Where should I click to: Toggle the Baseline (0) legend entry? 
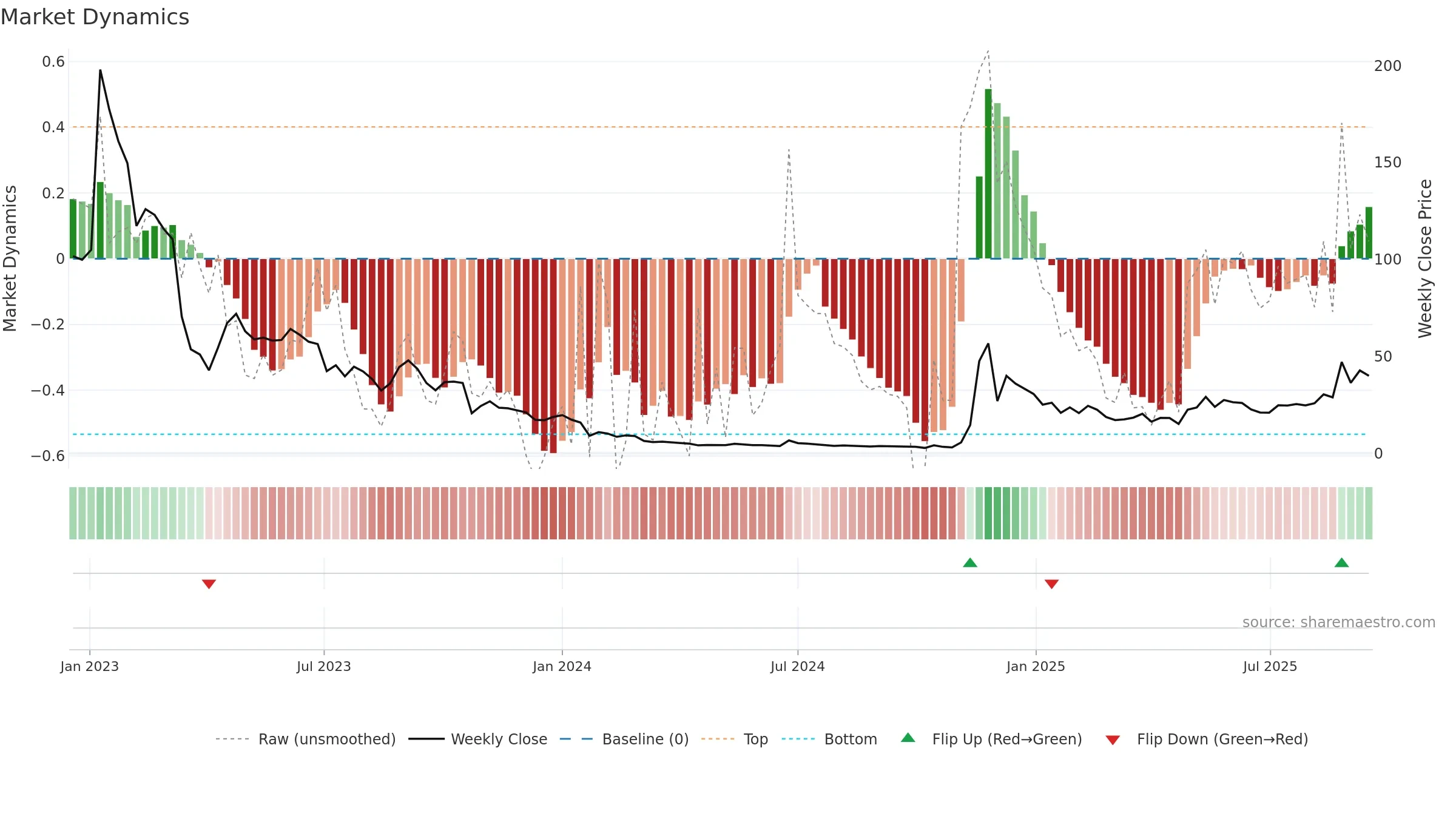point(624,739)
